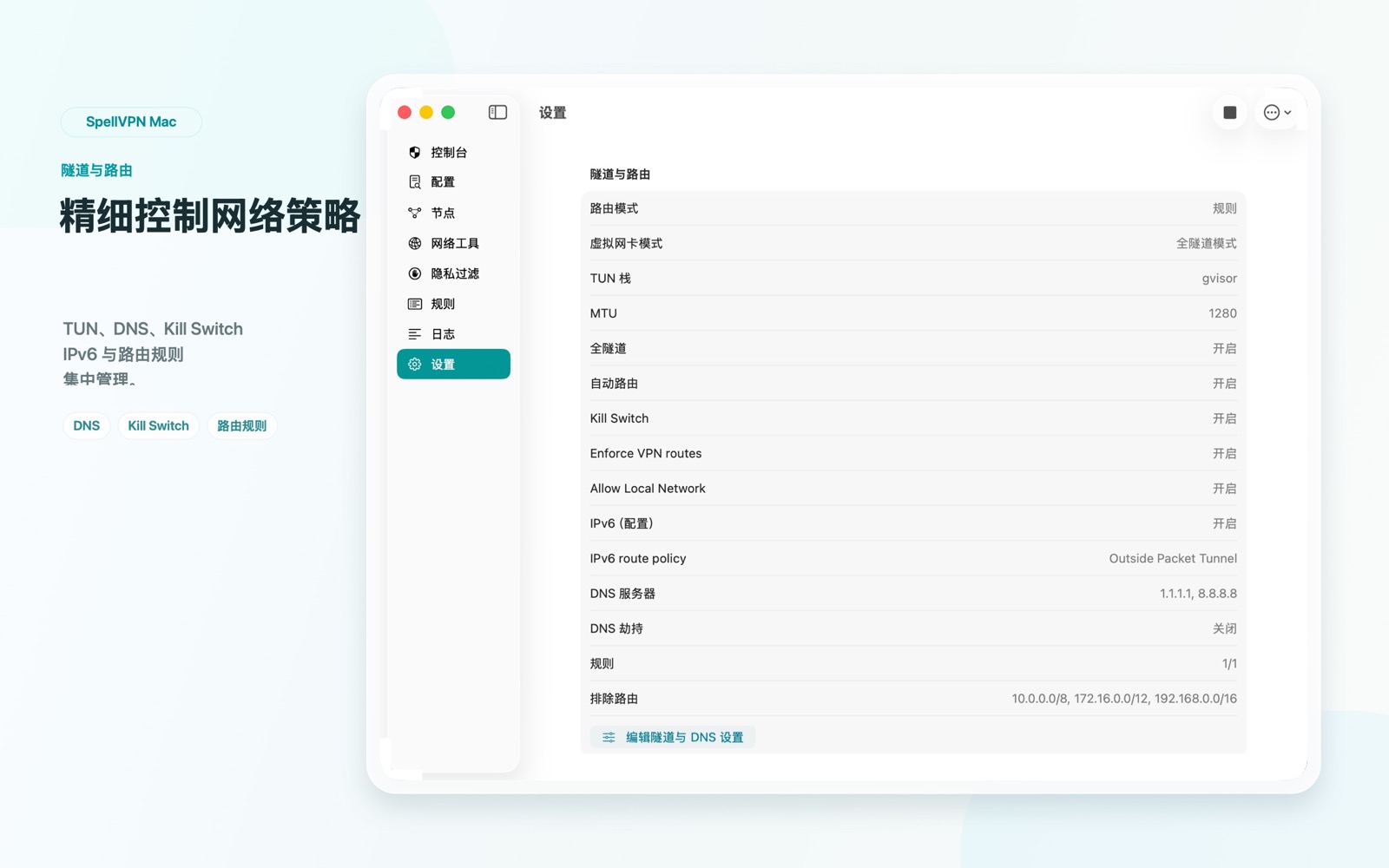1389x868 pixels.
Task: Click the yellow minimize window button
Action: click(x=426, y=112)
